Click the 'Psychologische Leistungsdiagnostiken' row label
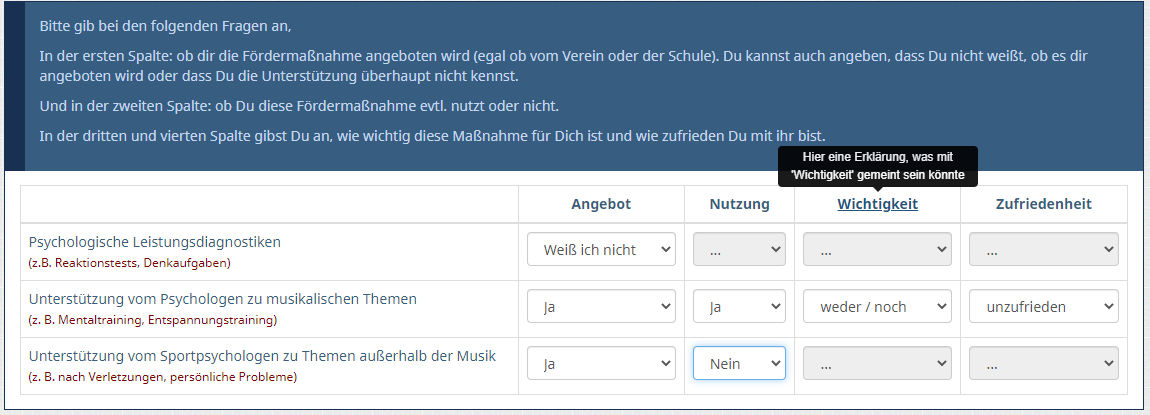Screen dimensions: 1150x415 (155, 242)
